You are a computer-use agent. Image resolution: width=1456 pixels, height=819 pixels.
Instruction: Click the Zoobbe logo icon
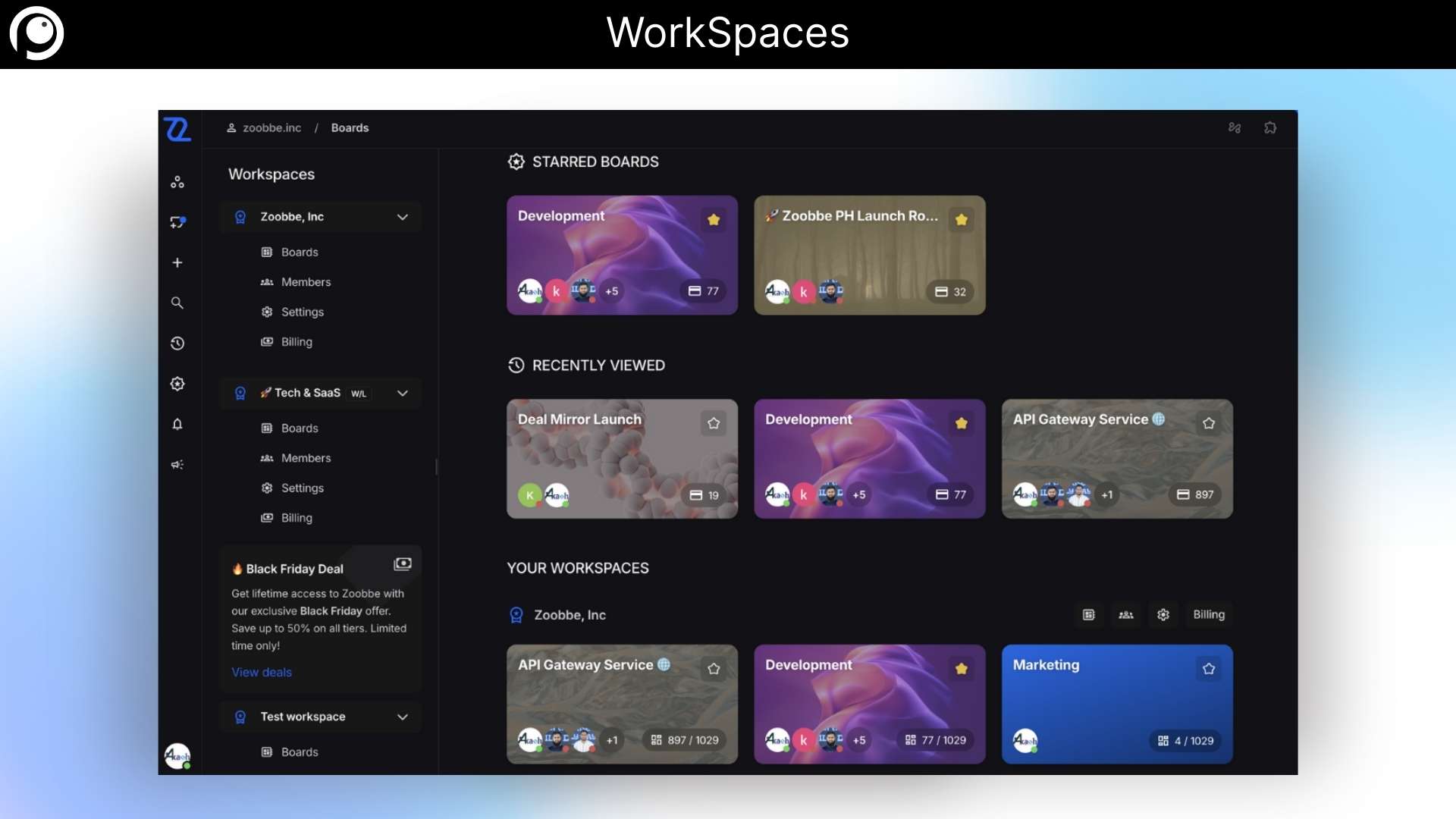pos(177,130)
